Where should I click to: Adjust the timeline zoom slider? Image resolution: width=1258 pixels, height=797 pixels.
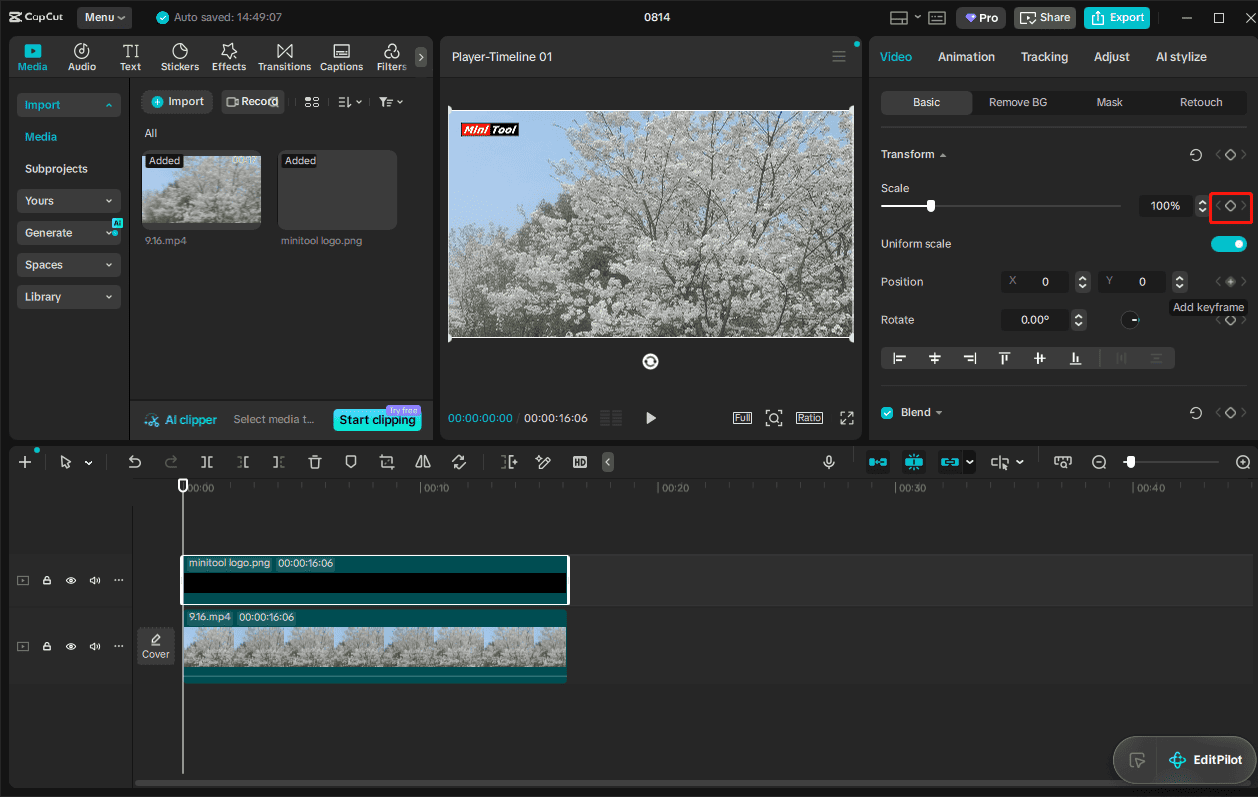point(1130,462)
